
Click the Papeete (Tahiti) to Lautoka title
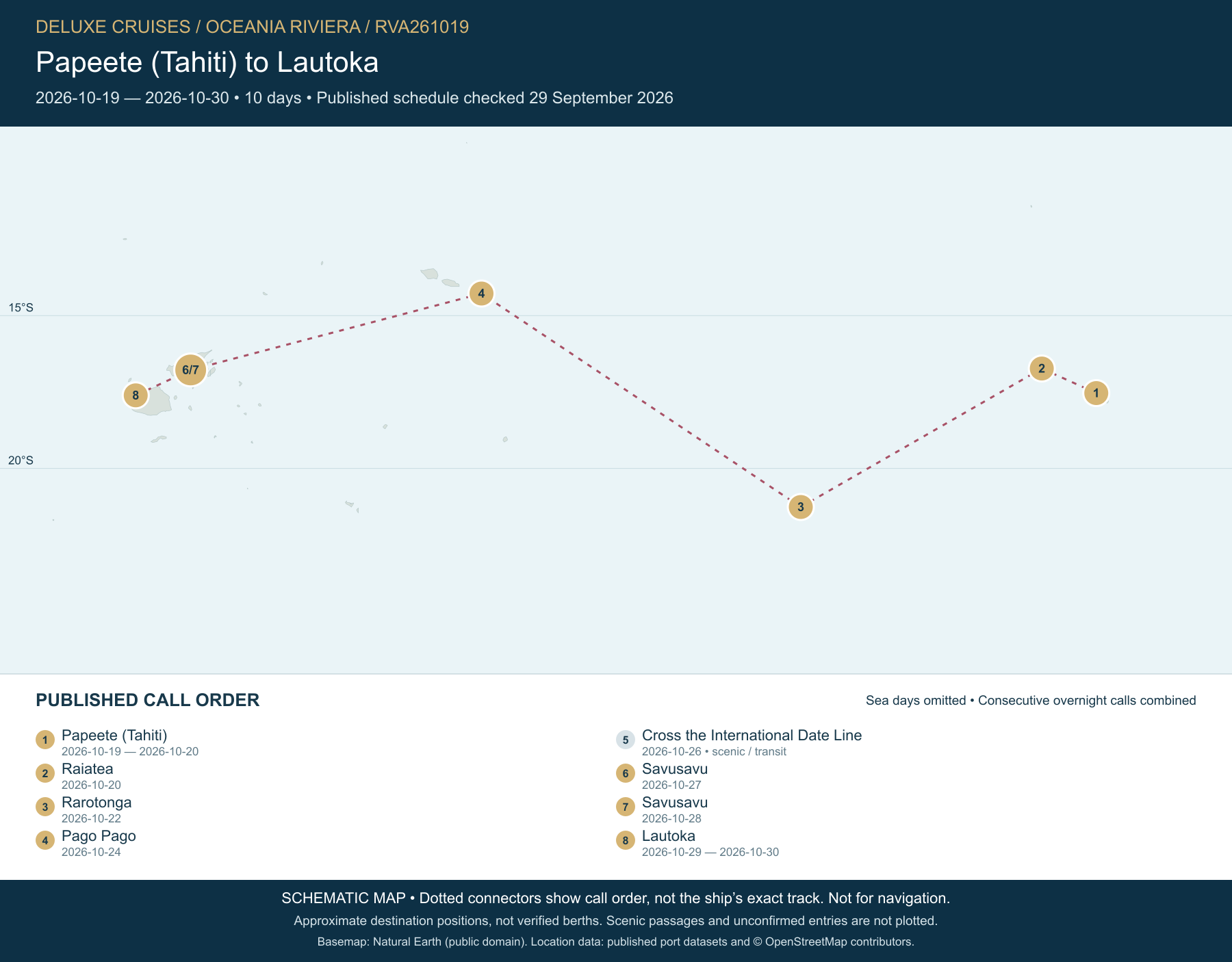click(x=207, y=62)
